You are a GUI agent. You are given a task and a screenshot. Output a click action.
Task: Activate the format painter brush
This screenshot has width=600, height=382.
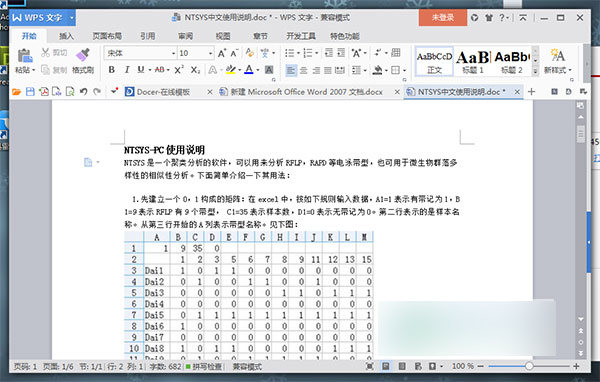[83, 55]
